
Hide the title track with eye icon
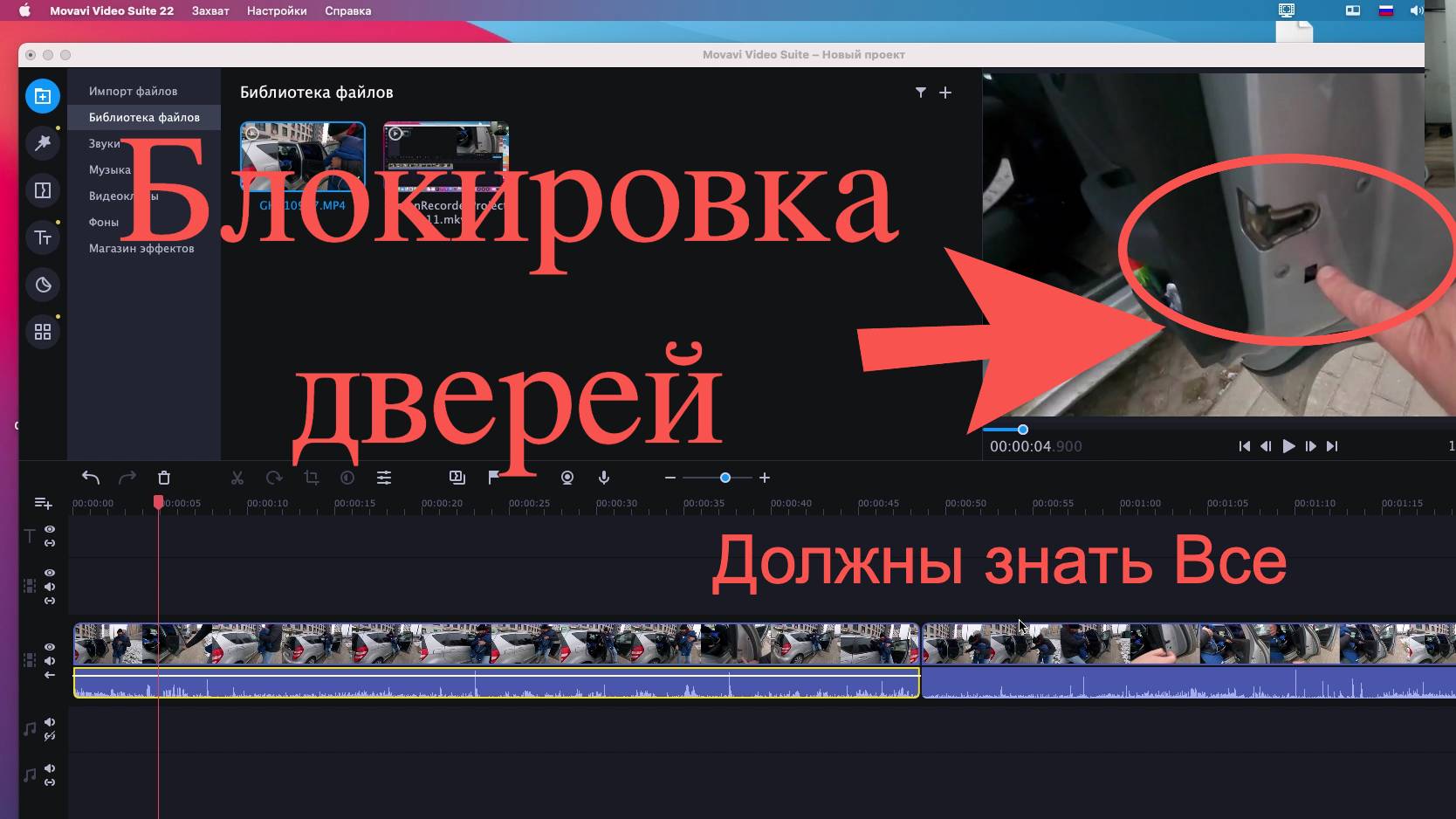50,529
